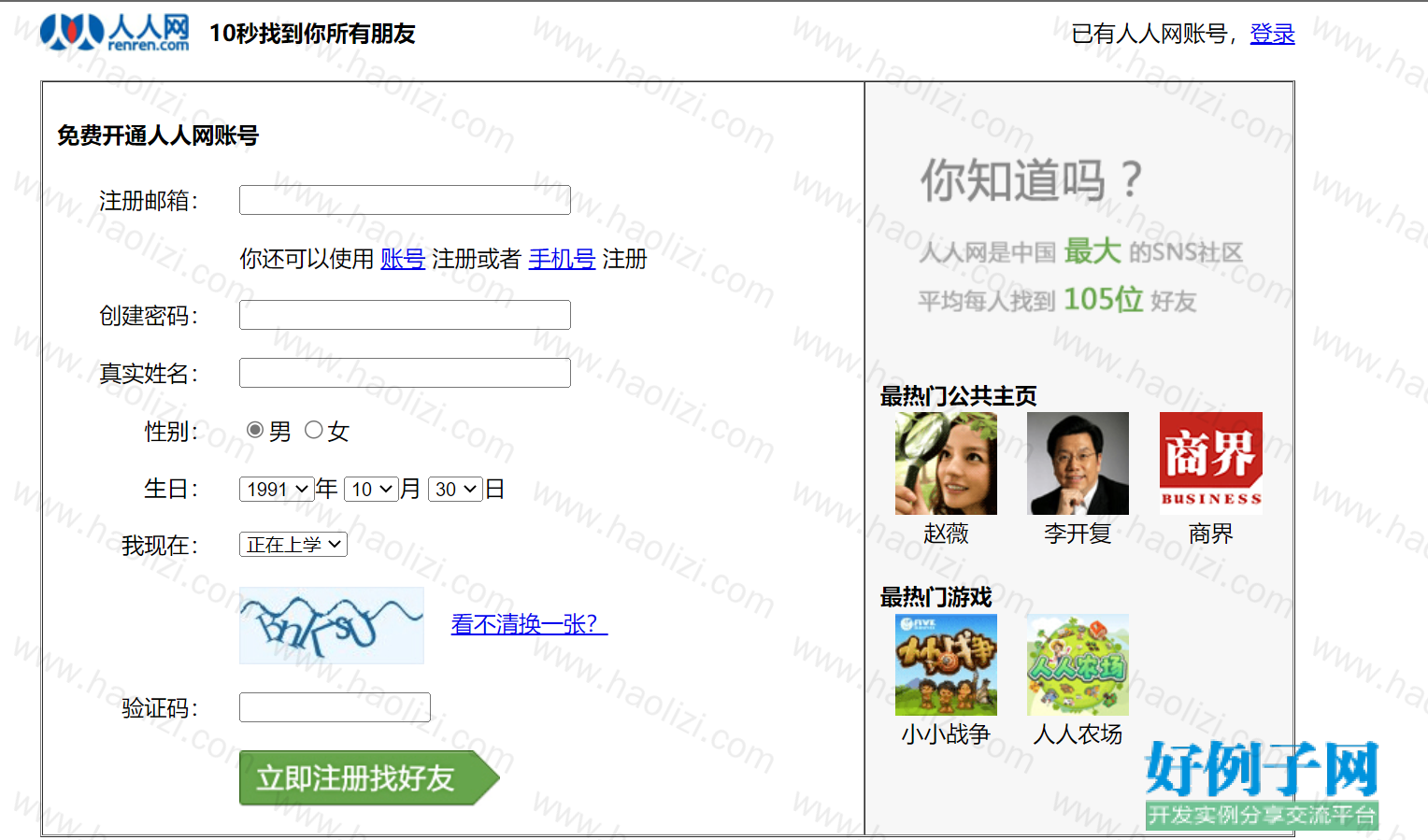
Task: Open the 商界 Business page thumbnail
Action: pyautogui.click(x=1211, y=463)
